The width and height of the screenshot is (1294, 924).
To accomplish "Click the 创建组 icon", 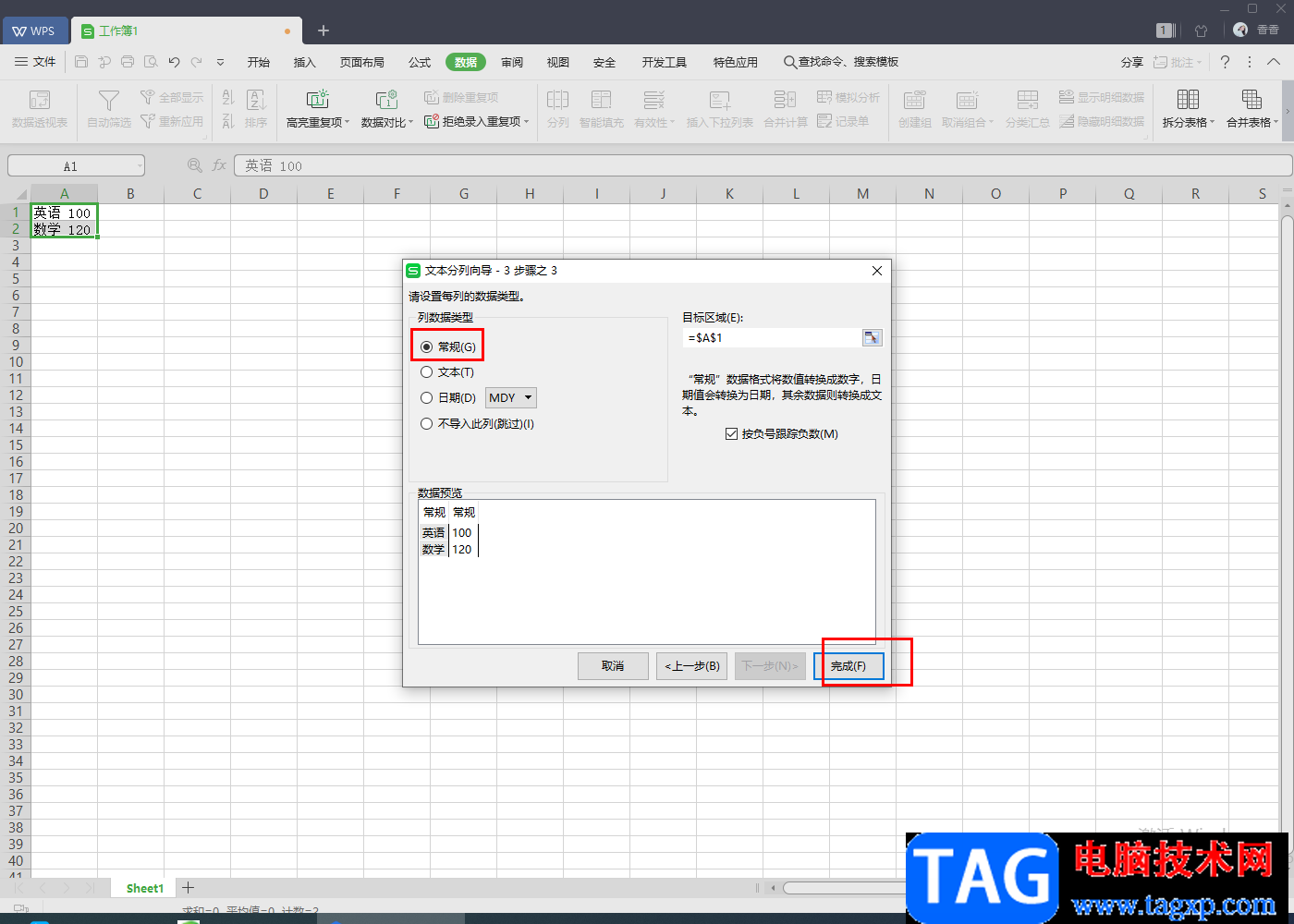I will coord(915,100).
